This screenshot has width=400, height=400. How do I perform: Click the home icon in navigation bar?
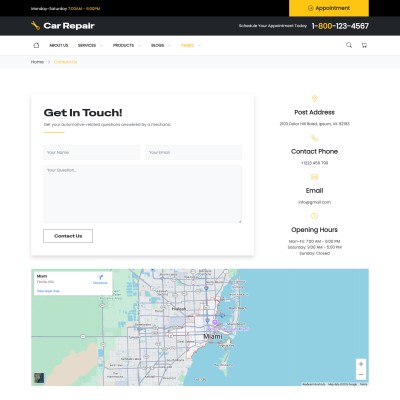tap(36, 45)
